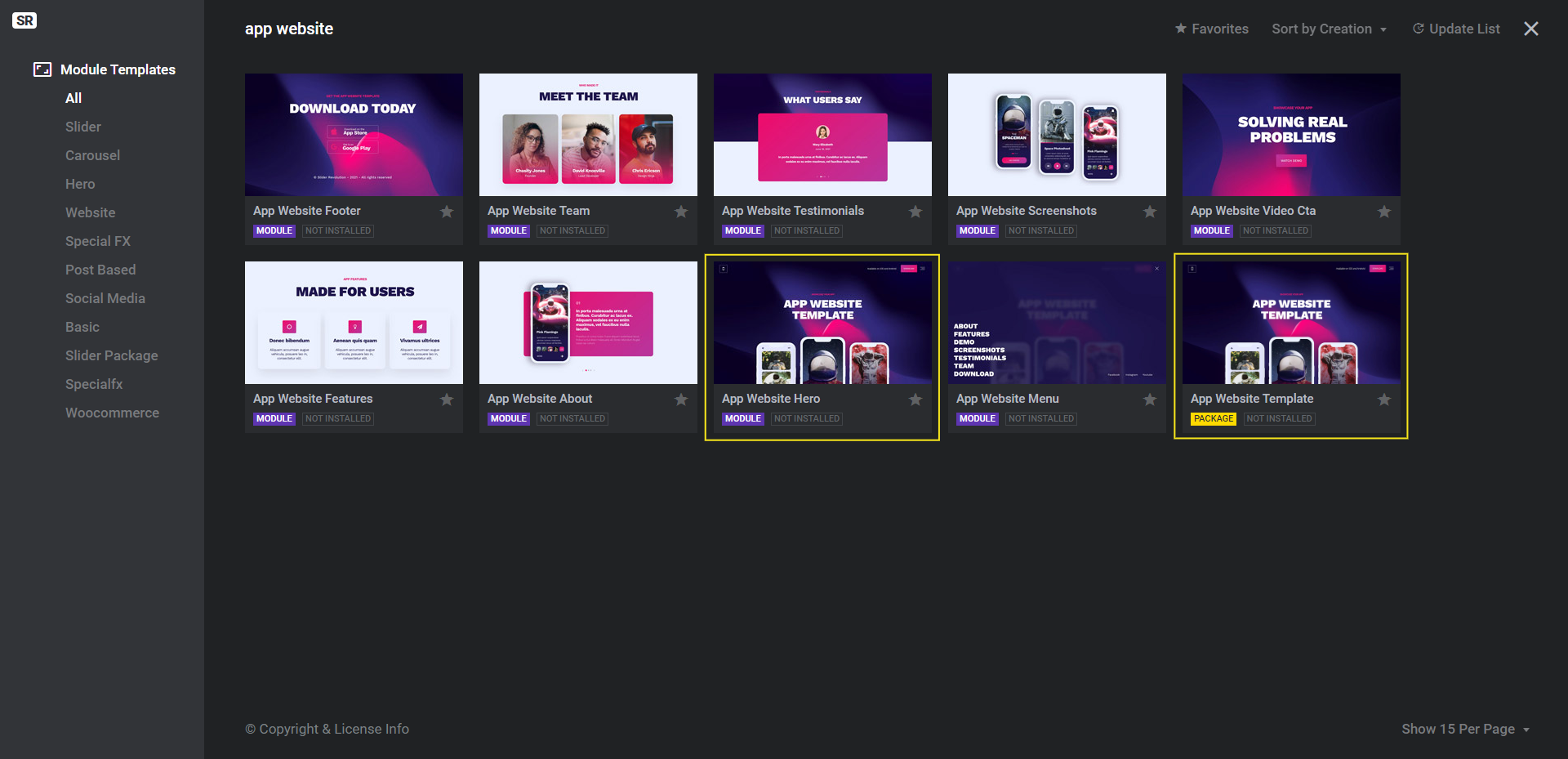Click the PACKAGE badge on App Website Template

click(1214, 418)
